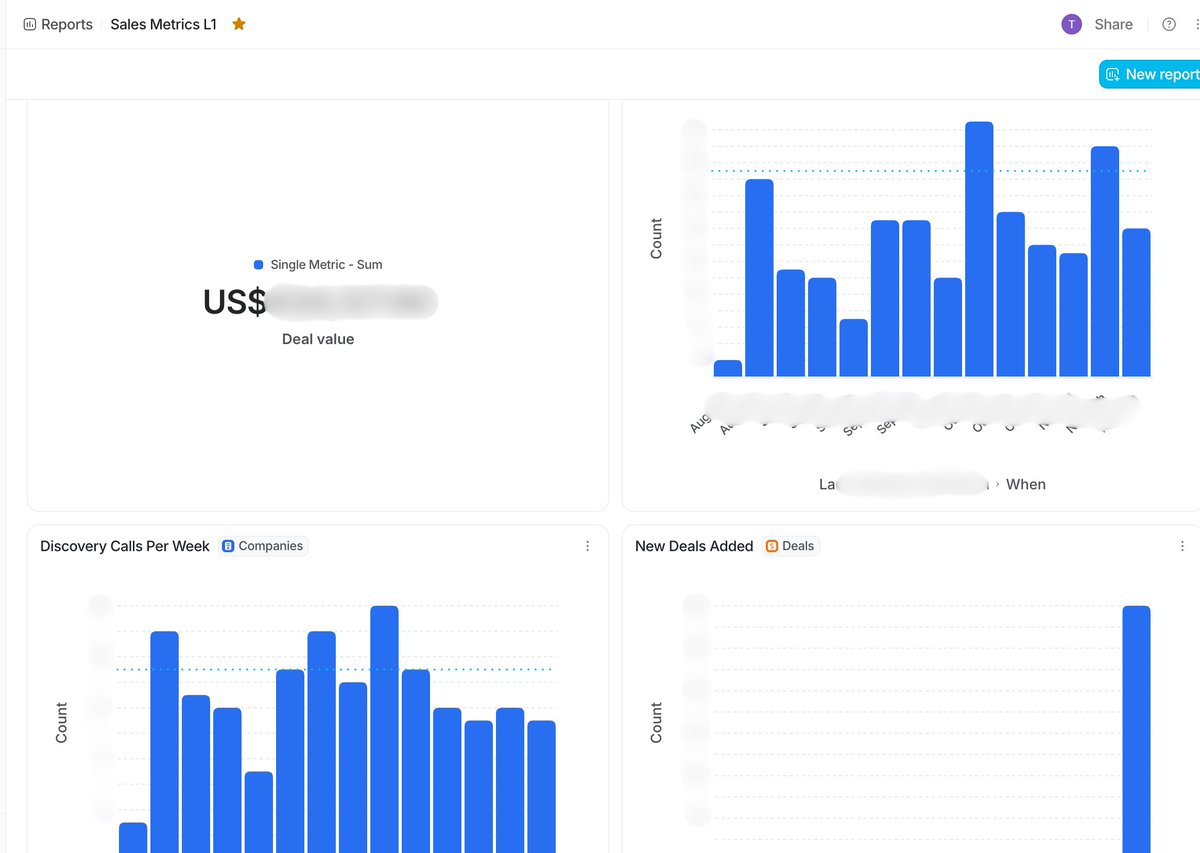Image resolution: width=1200 pixels, height=853 pixels.
Task: Click the Discovery Calls Per Week title
Action: click(125, 546)
